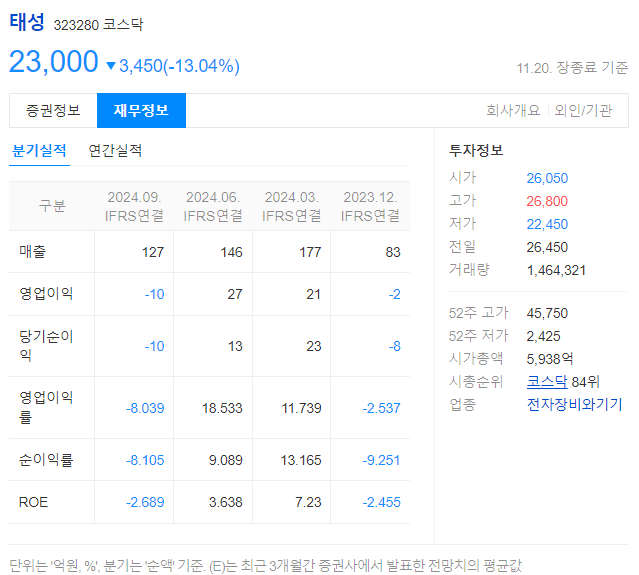Click 순이익률 value 9.089
Image resolution: width=639 pixels, height=575 pixels.
pyautogui.click(x=226, y=460)
